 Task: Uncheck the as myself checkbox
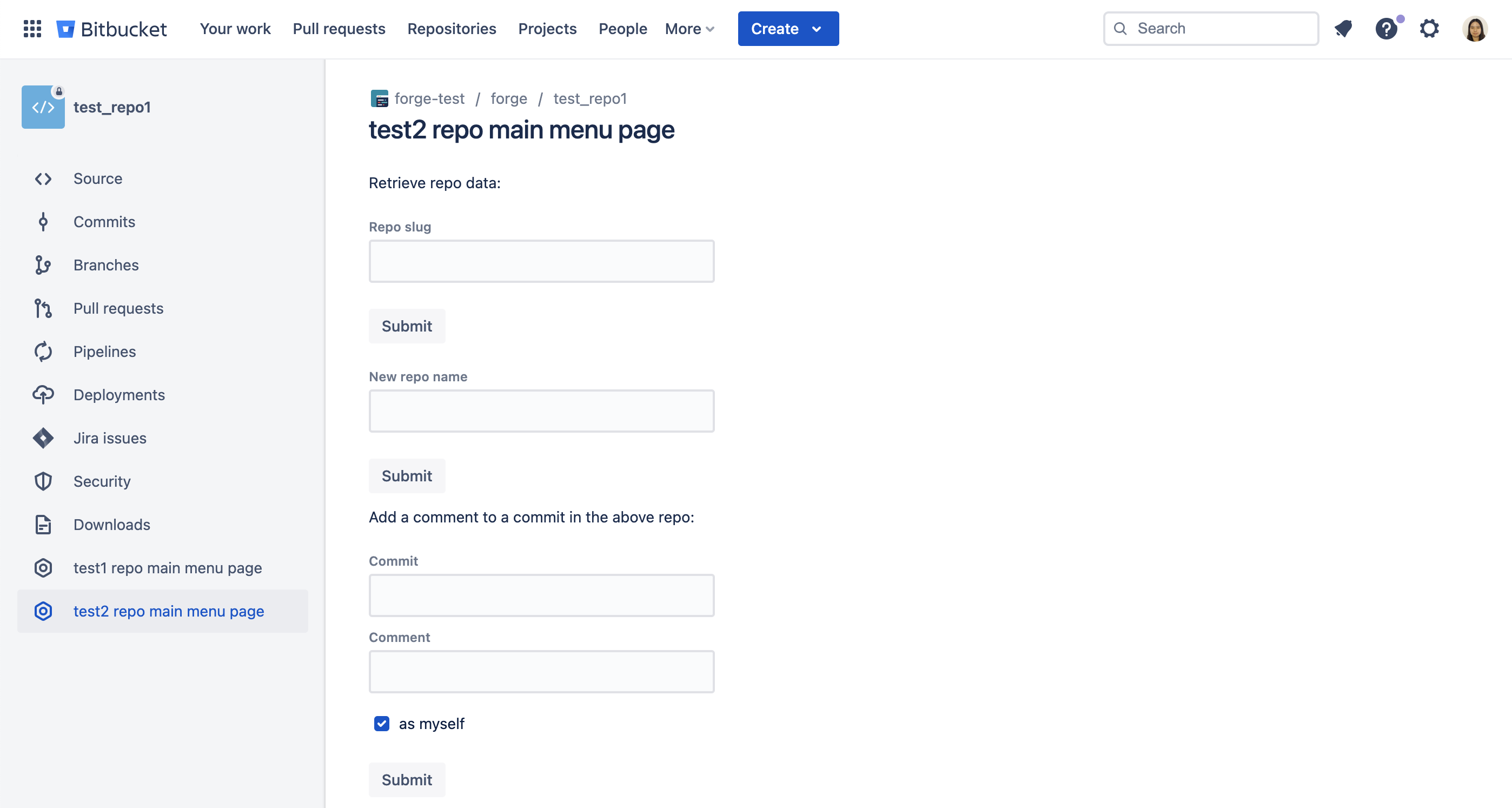pyautogui.click(x=381, y=724)
